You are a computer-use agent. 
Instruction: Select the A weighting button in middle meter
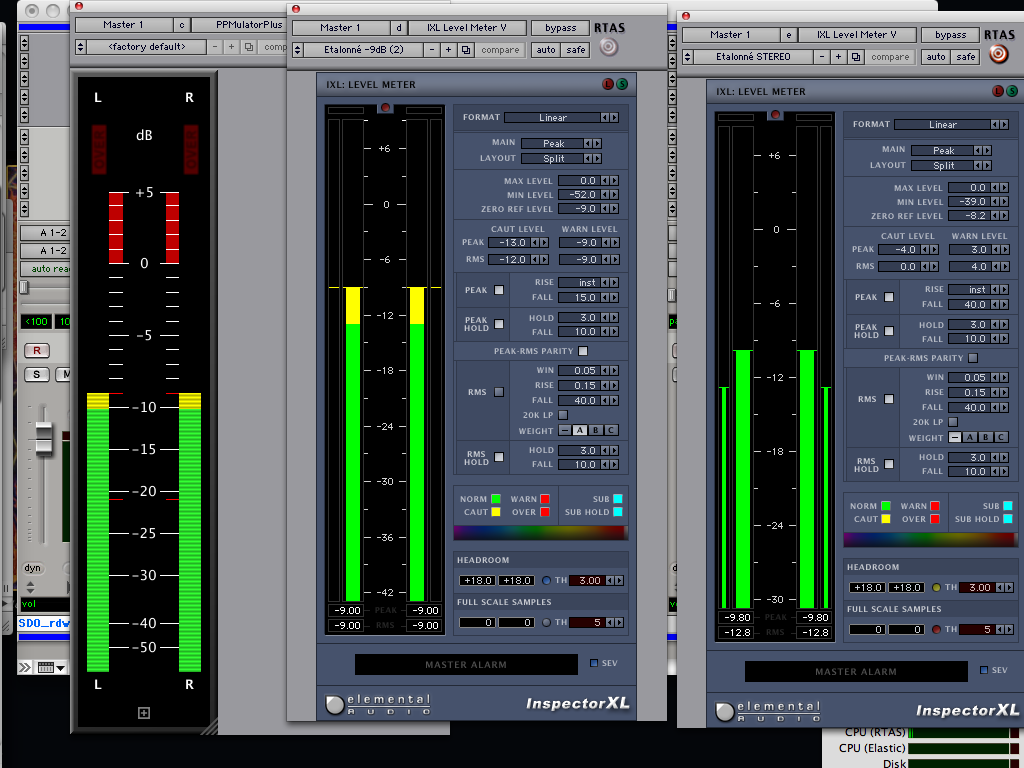(x=580, y=430)
